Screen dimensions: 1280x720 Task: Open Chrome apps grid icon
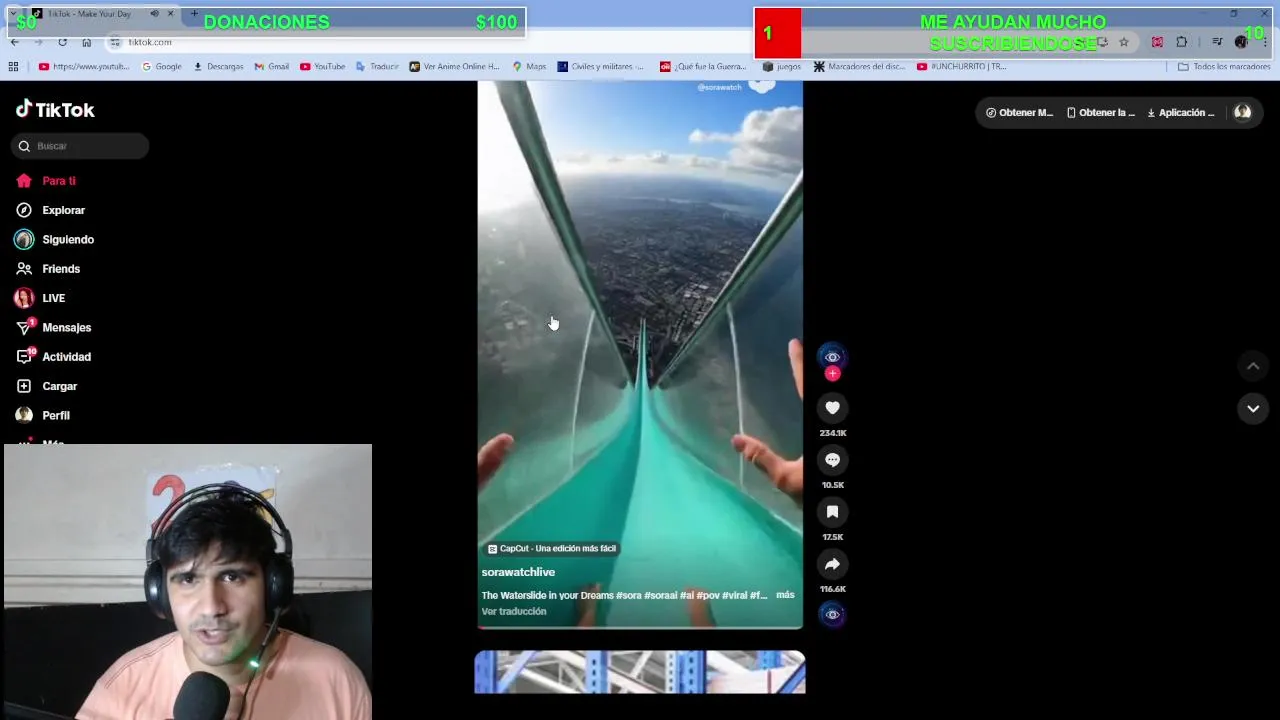13,67
